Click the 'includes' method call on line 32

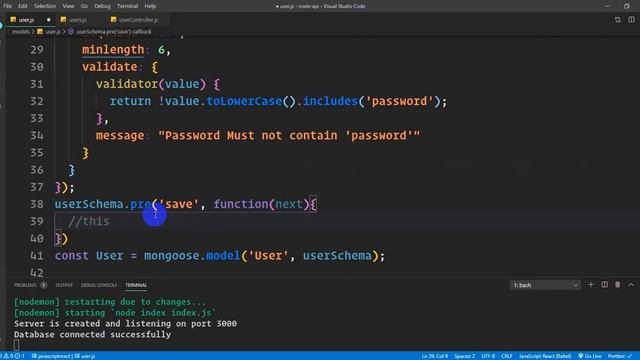pyautogui.click(x=330, y=101)
